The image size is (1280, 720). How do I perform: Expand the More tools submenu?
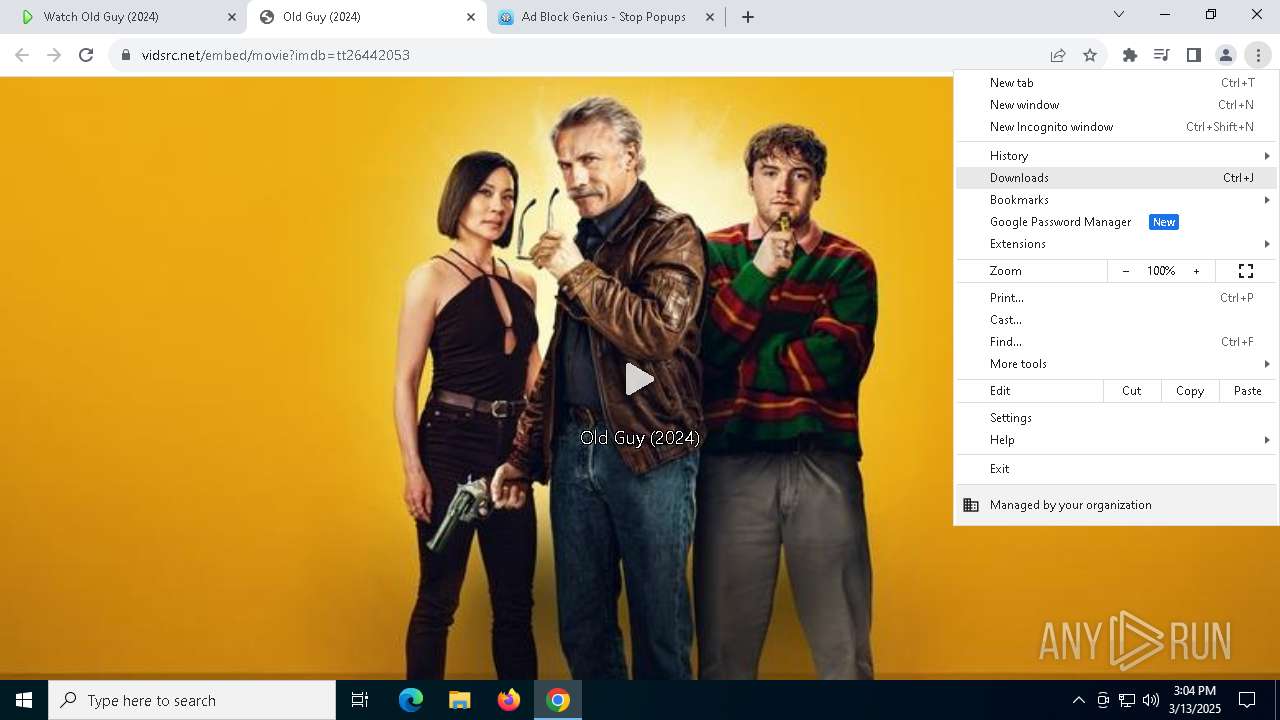(1116, 364)
